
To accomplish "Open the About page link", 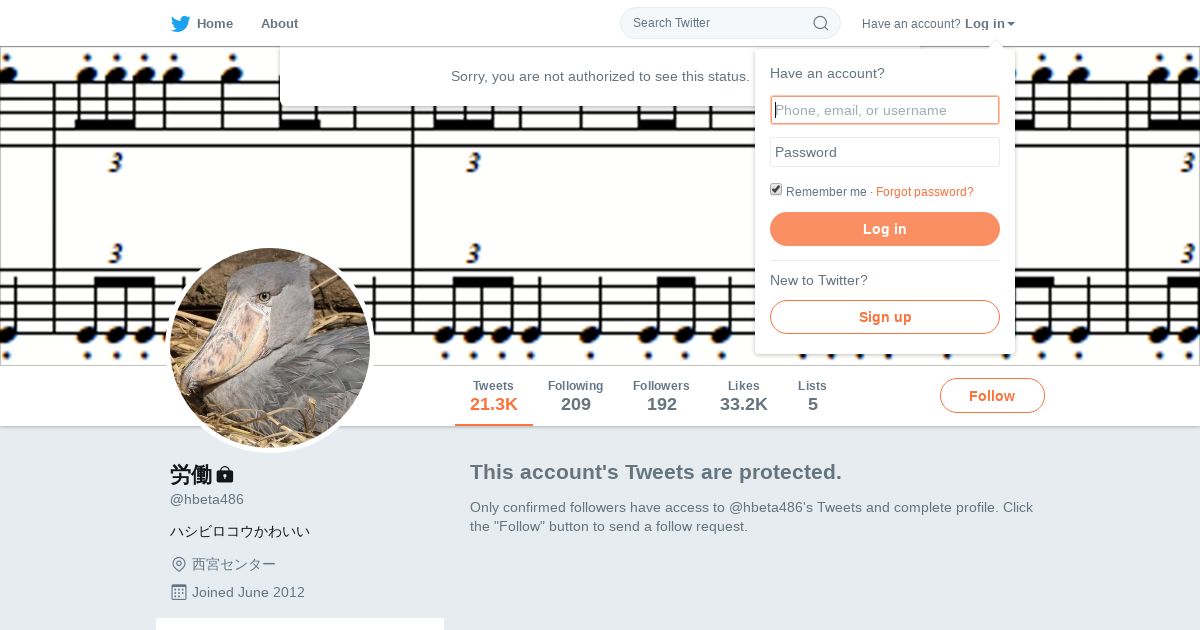I will click(x=279, y=24).
